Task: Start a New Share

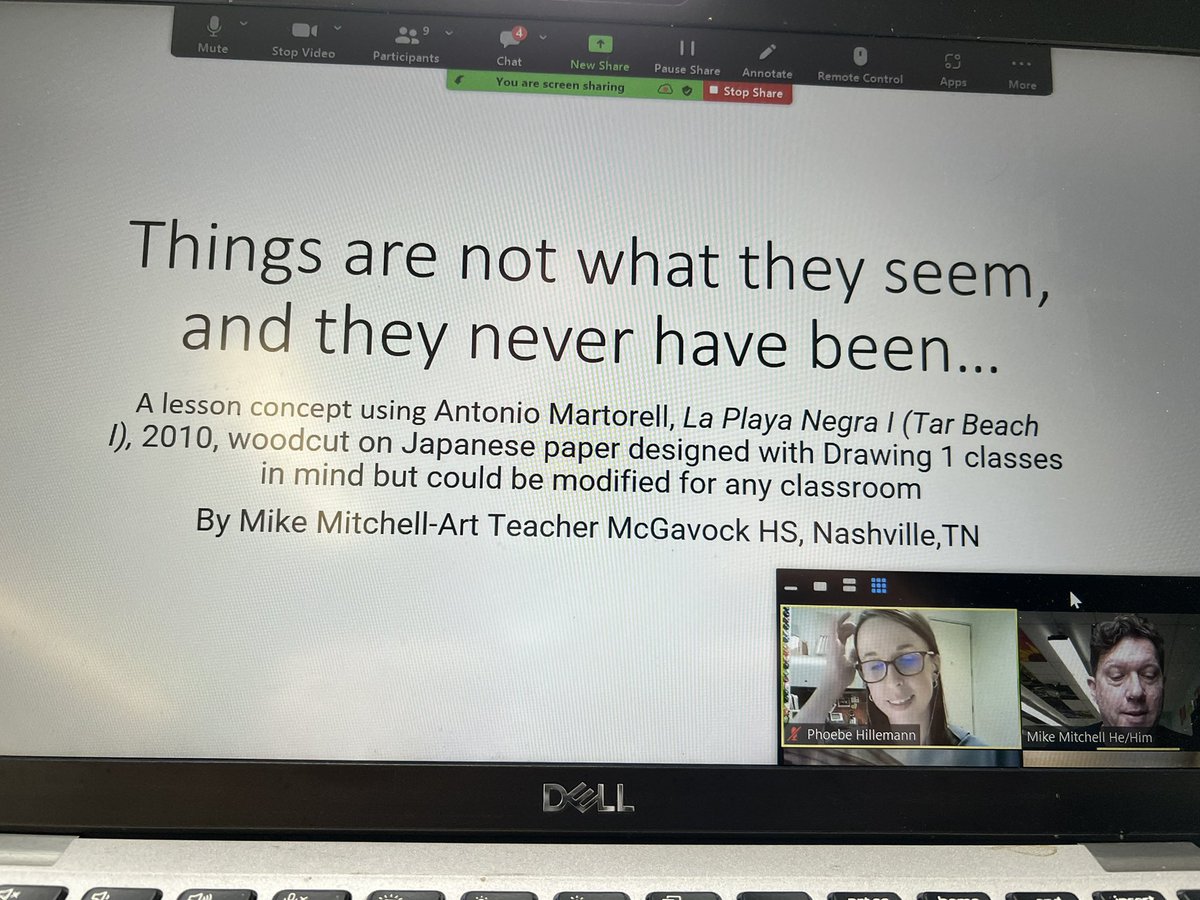Action: [600, 53]
